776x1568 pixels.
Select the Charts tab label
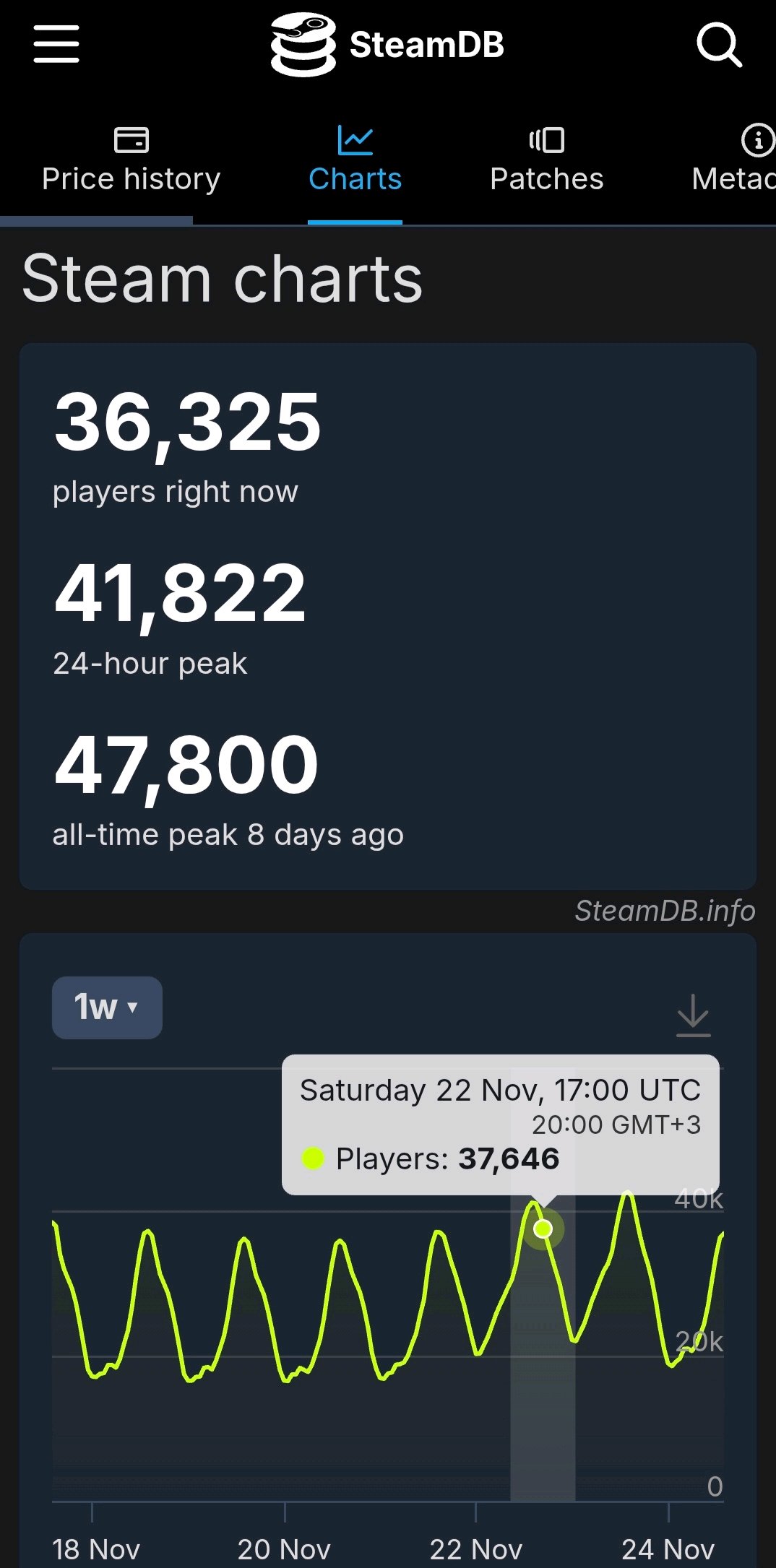tap(355, 178)
